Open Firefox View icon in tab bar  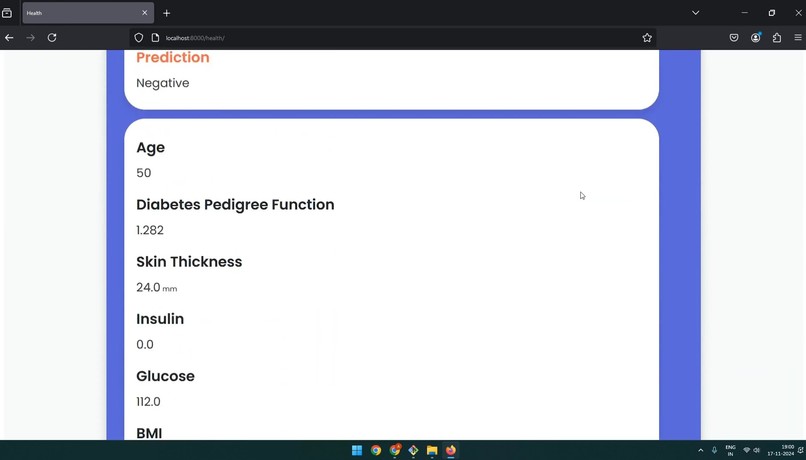point(7,13)
